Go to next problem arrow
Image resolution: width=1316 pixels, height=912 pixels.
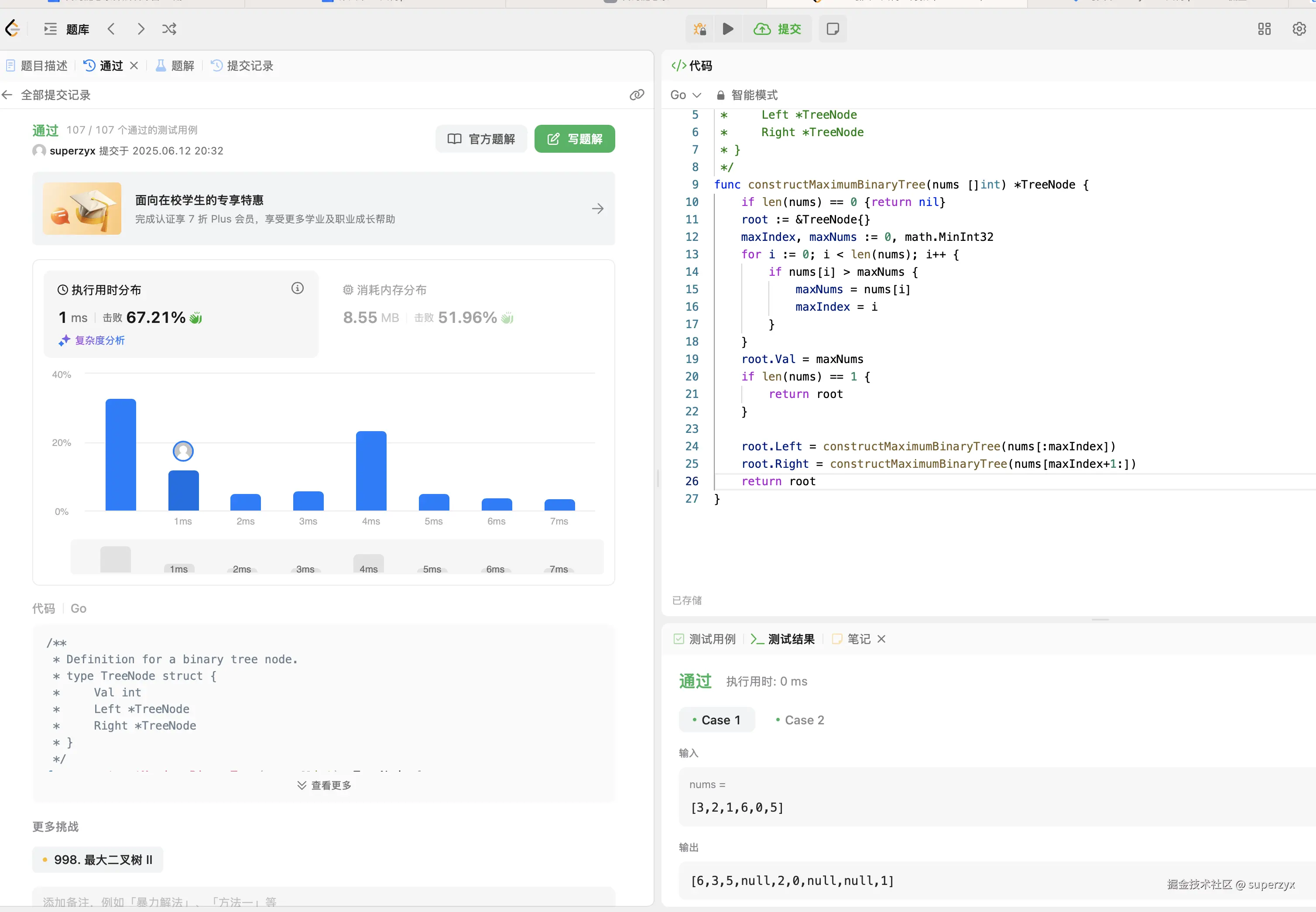pos(141,29)
